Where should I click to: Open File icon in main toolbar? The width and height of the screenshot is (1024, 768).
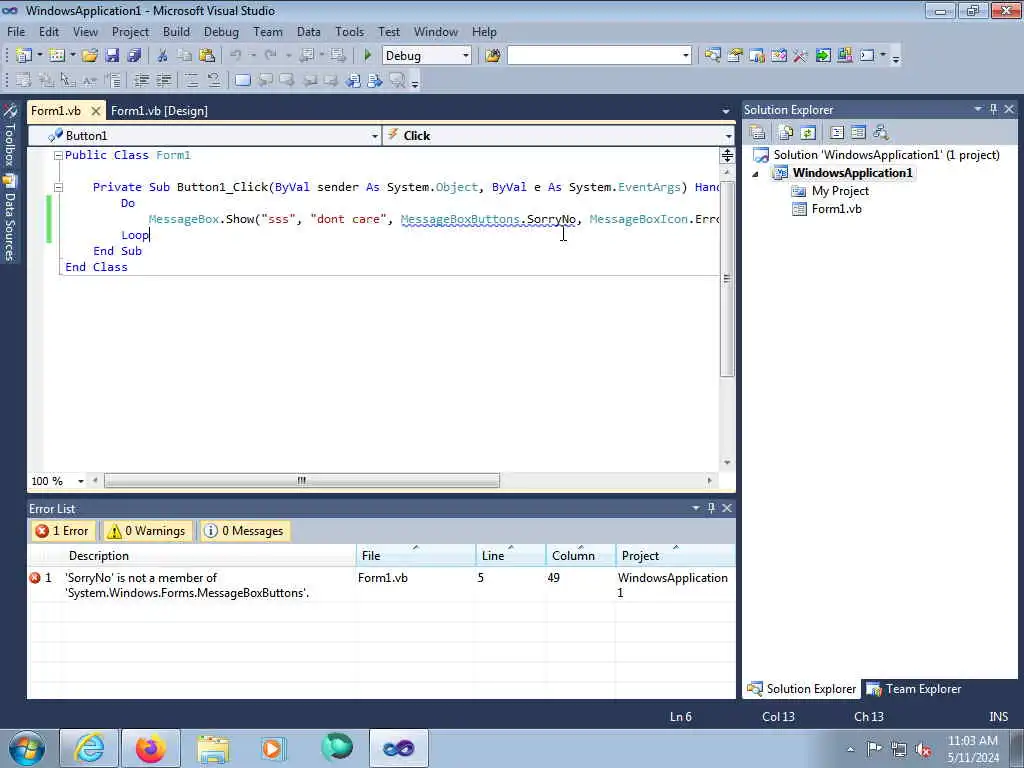pos(89,56)
